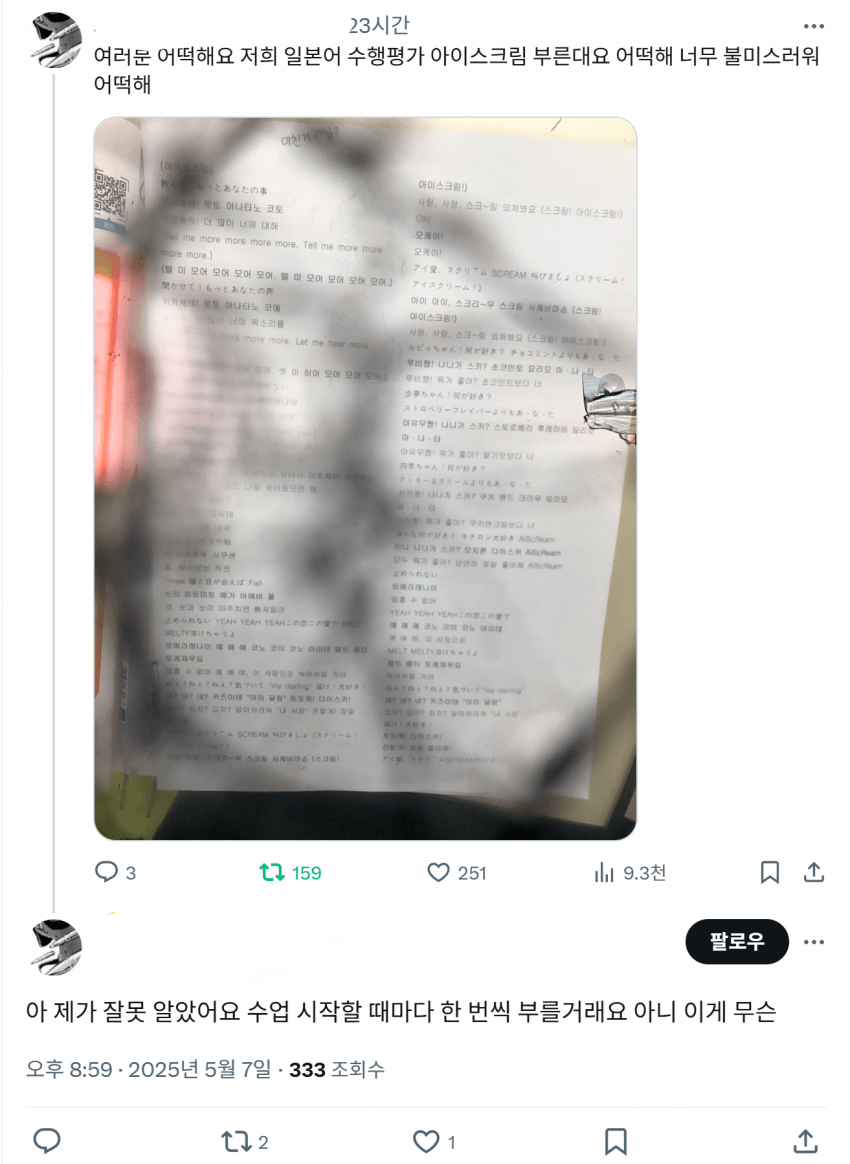Image resolution: width=850 pixels, height=1164 pixels.
Task: Reply to the bottom tweet
Action: point(47,1140)
